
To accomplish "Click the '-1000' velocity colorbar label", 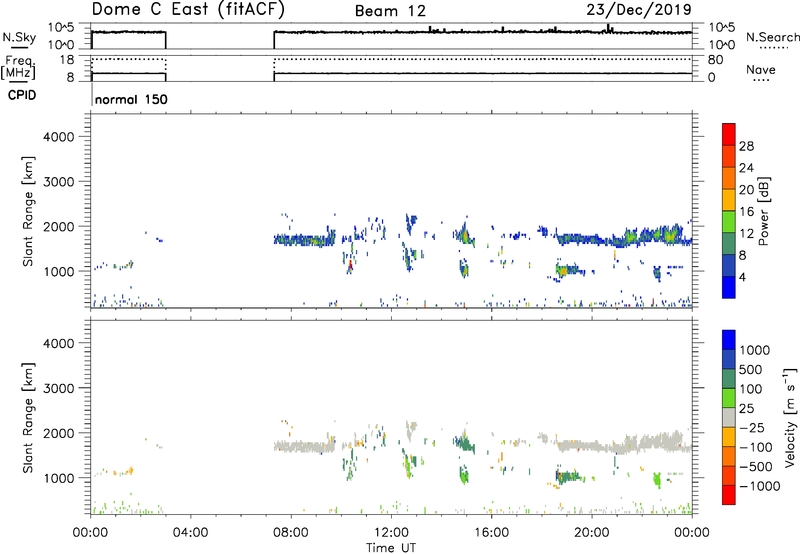I will click(760, 486).
